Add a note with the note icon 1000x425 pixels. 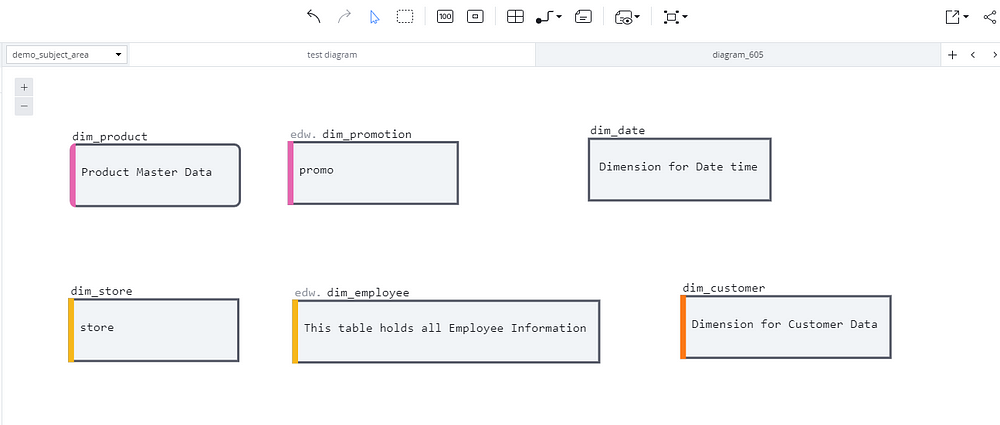584,17
